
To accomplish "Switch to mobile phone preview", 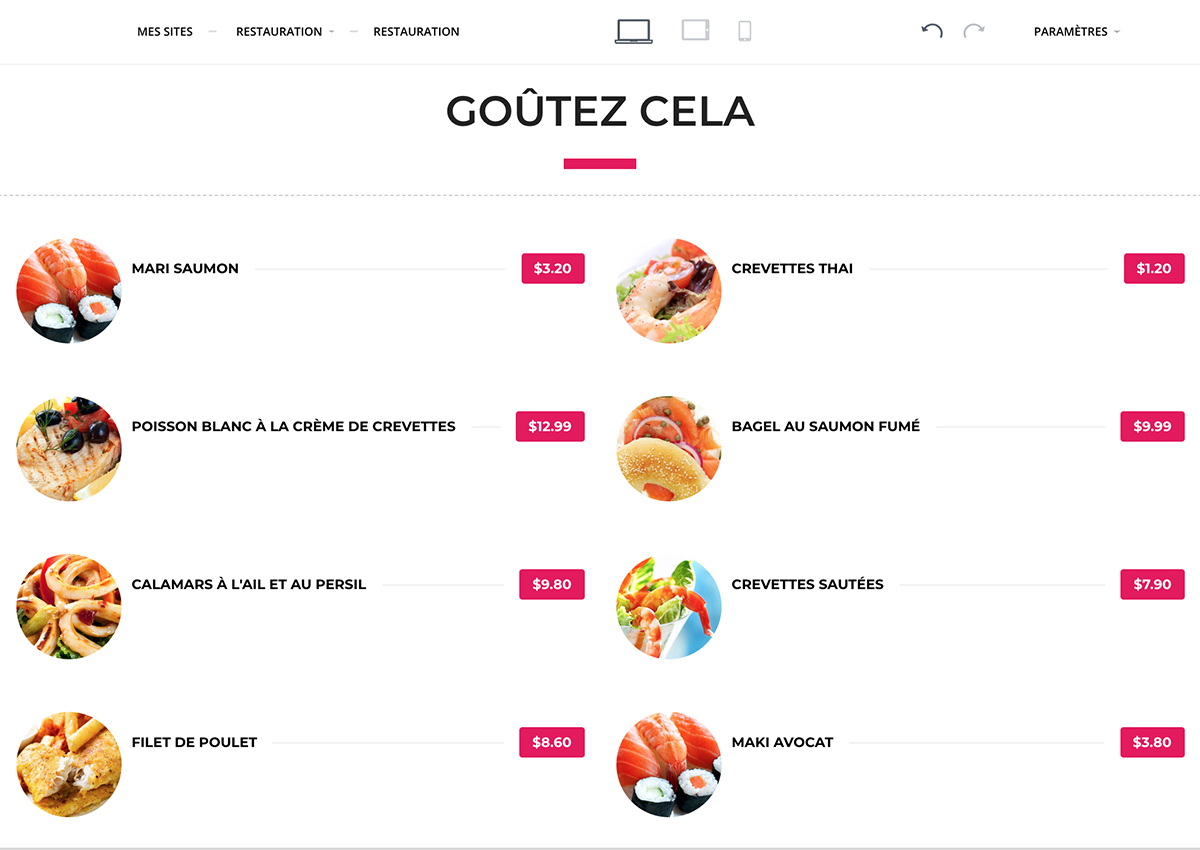I will pos(744,31).
